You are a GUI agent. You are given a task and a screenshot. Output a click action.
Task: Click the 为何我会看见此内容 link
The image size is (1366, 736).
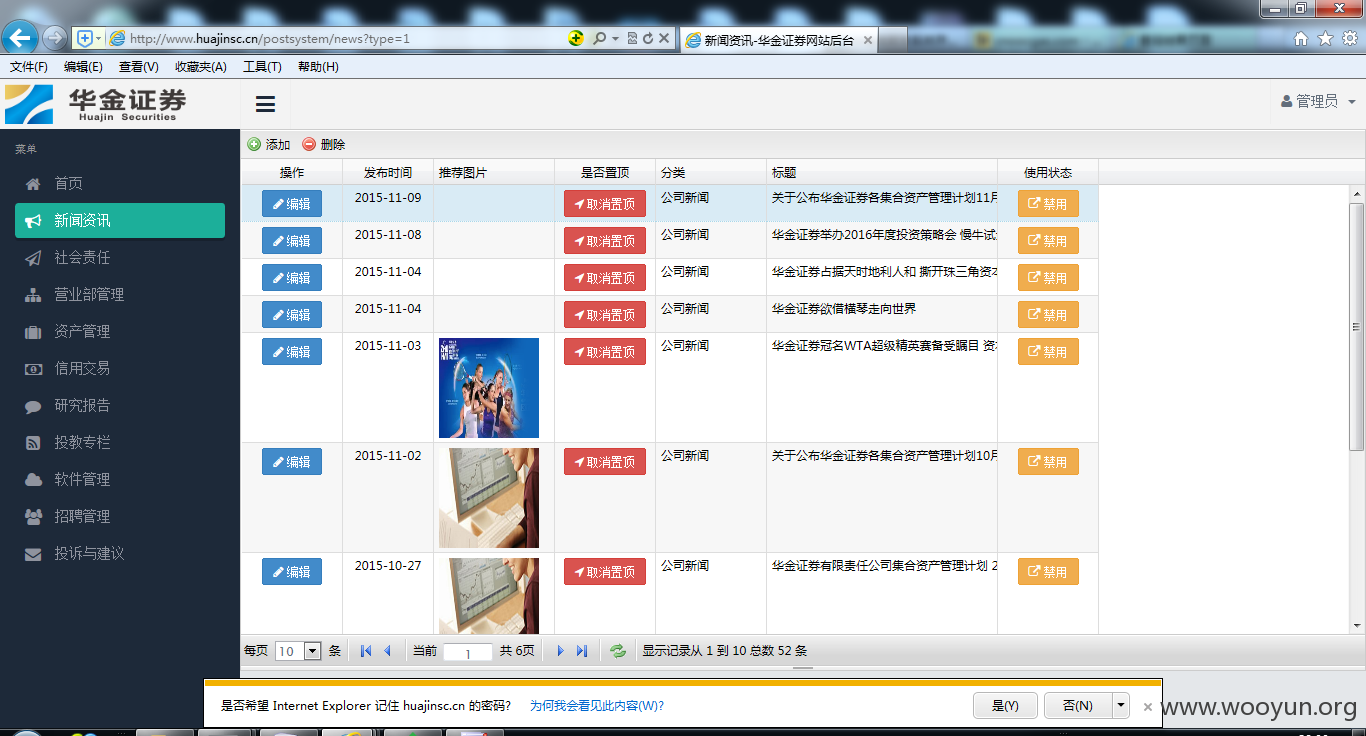click(x=596, y=705)
